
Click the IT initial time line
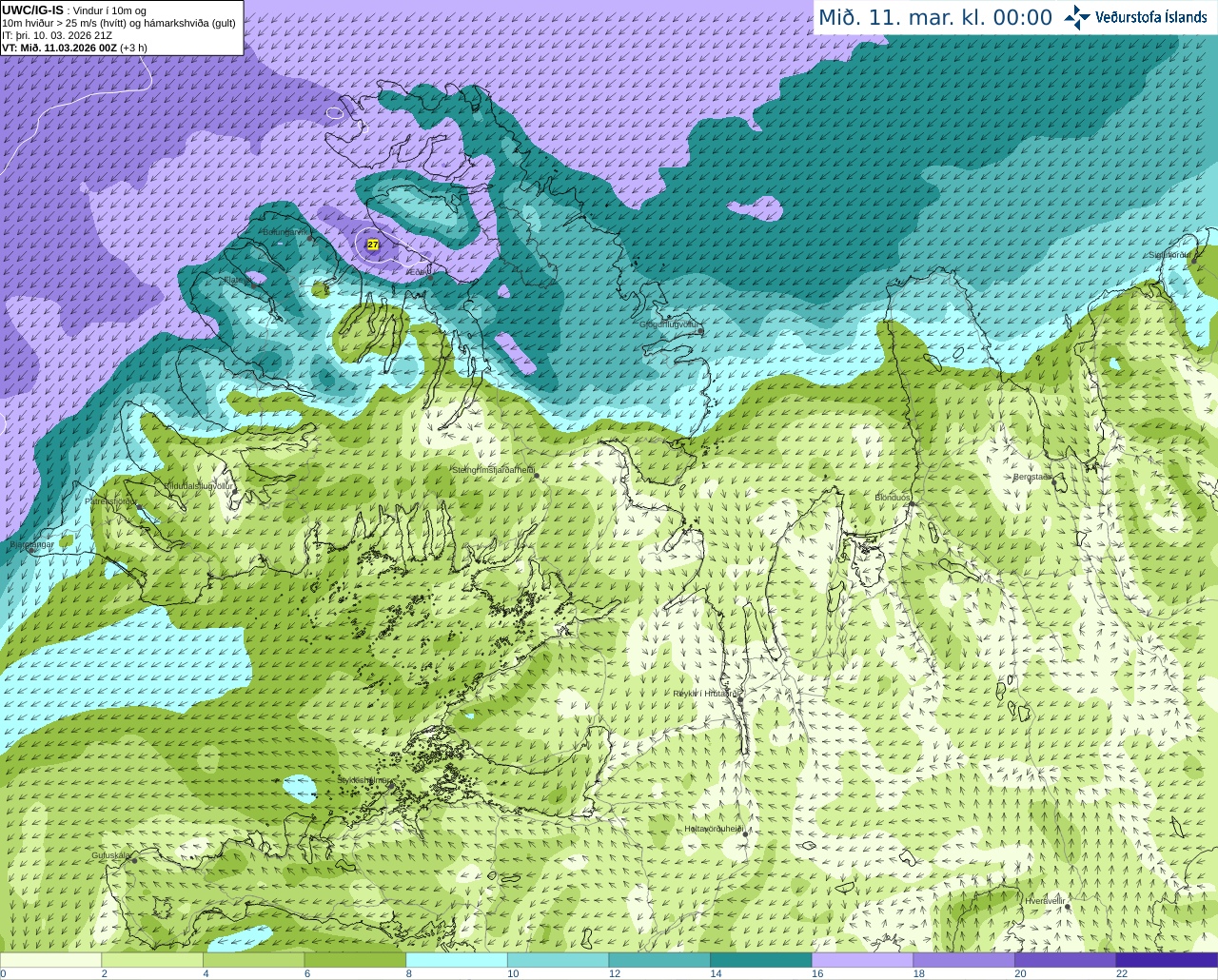point(57,35)
